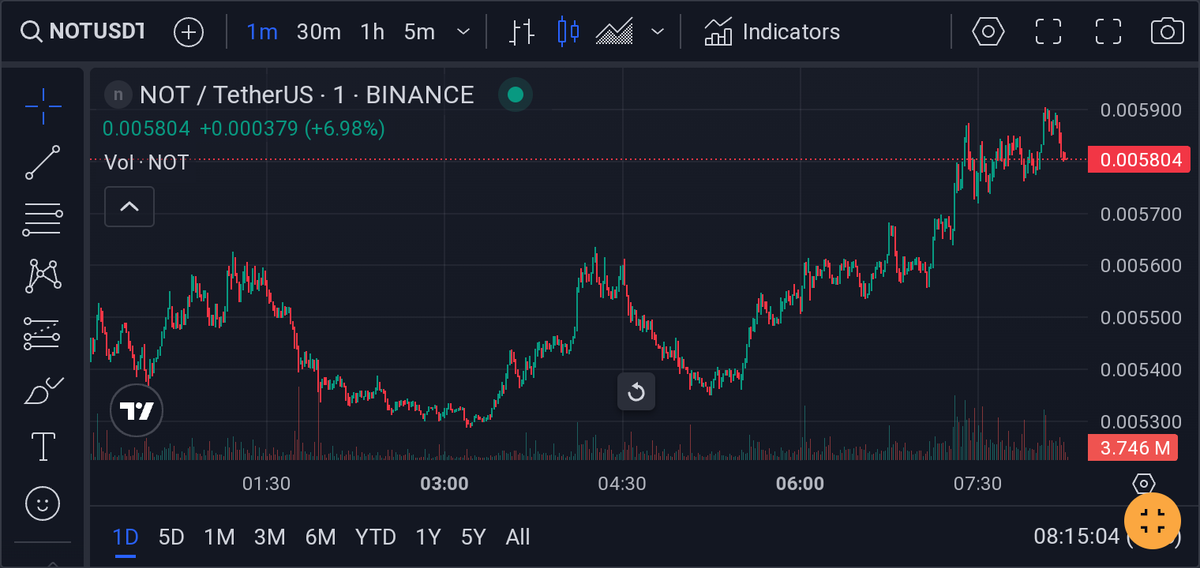
Task: Open the Fibonacci retracement tools
Action: (43, 219)
